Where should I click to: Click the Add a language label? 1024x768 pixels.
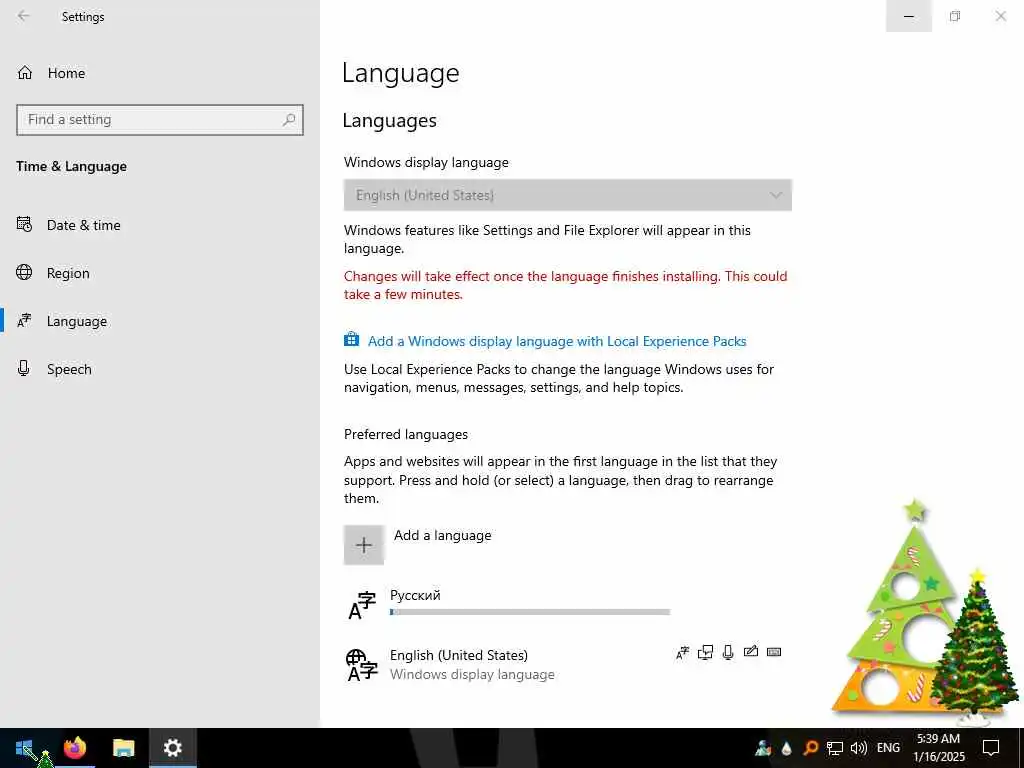tap(442, 536)
